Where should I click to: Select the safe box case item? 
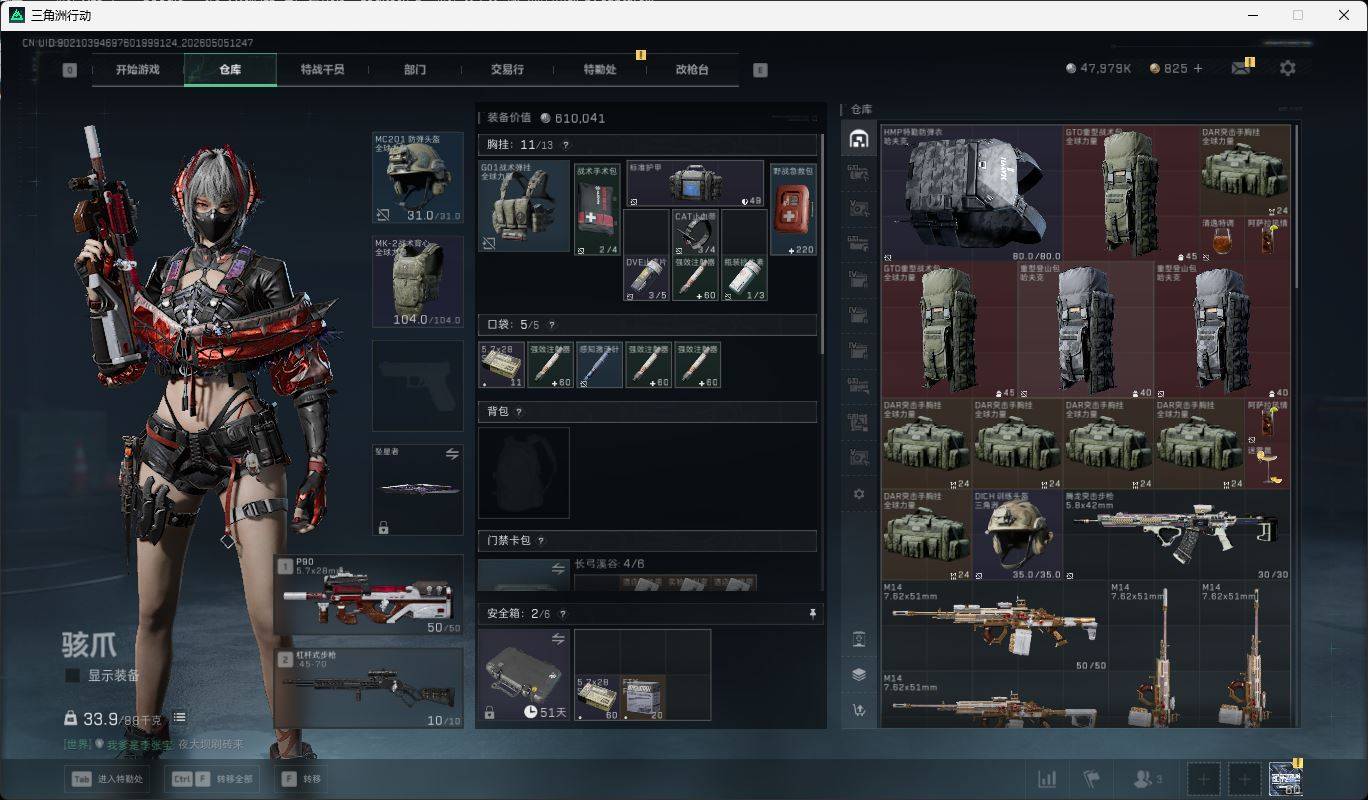[524, 675]
